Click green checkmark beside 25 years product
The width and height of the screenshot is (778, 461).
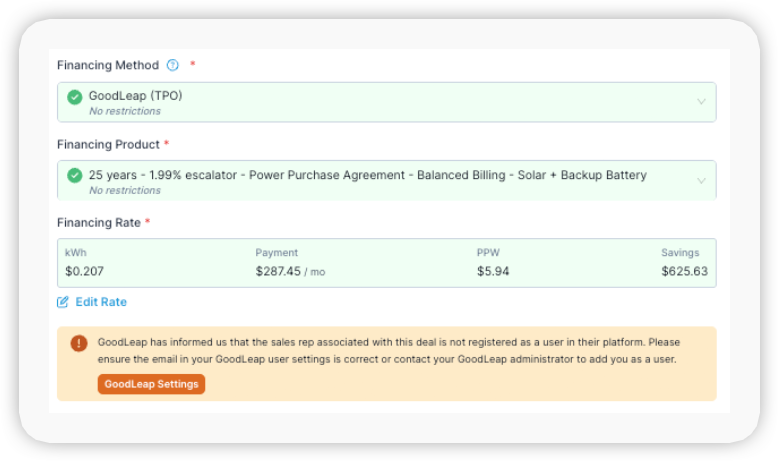click(x=75, y=176)
